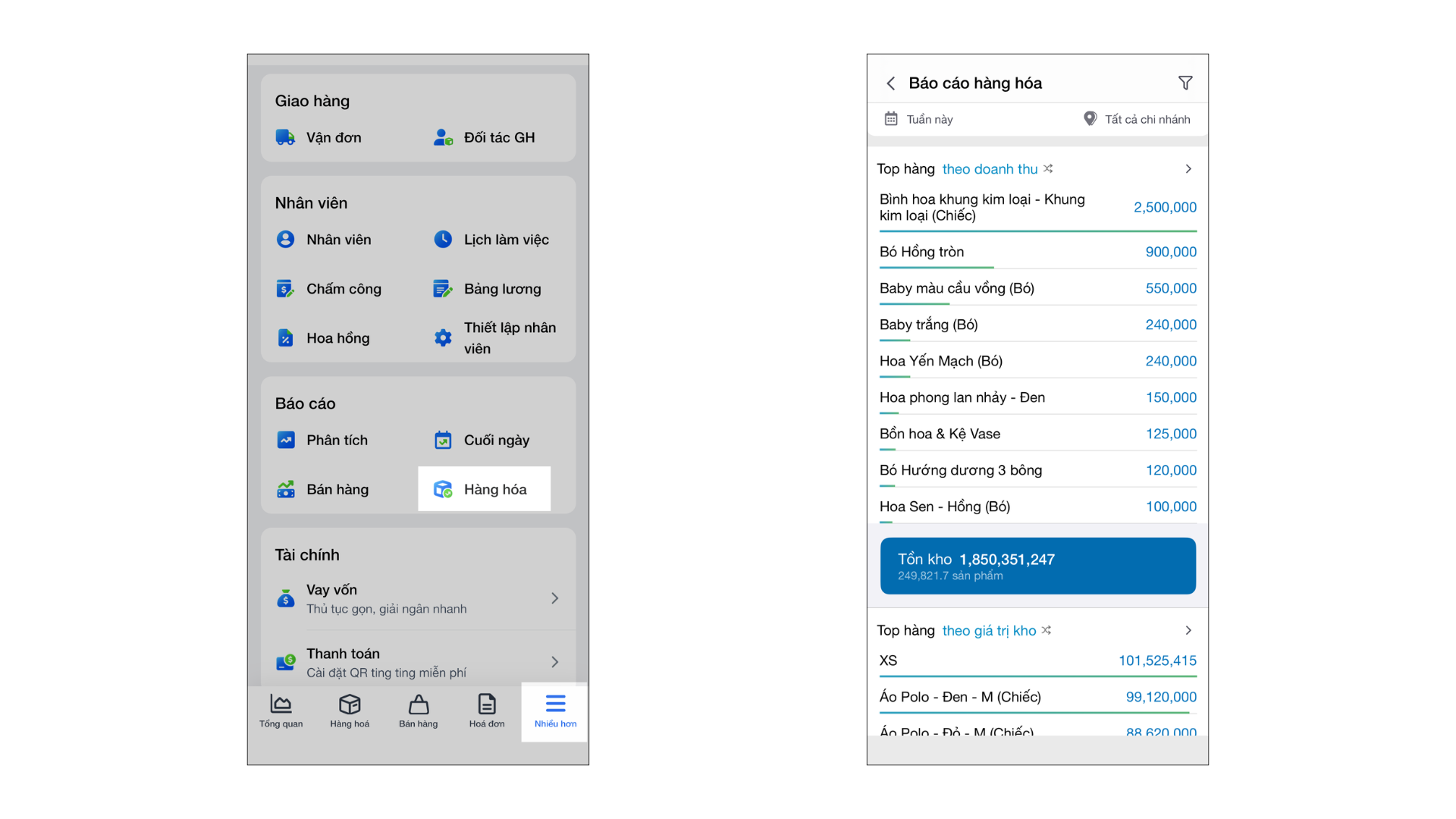Open Đối tác GH partner icon
Screen dimensions: 1456x819
(x=443, y=137)
